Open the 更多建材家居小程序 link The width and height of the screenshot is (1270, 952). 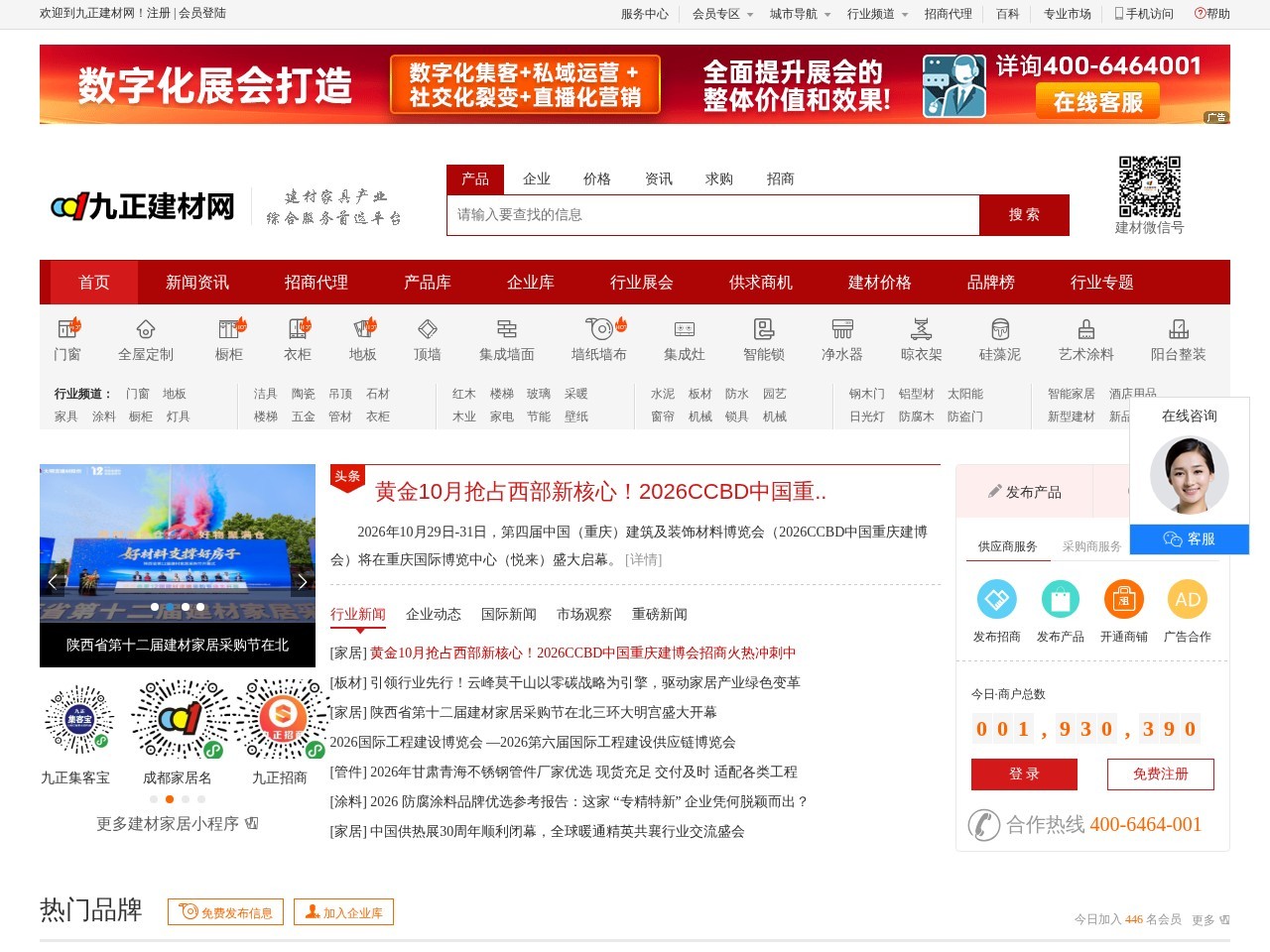(x=178, y=823)
